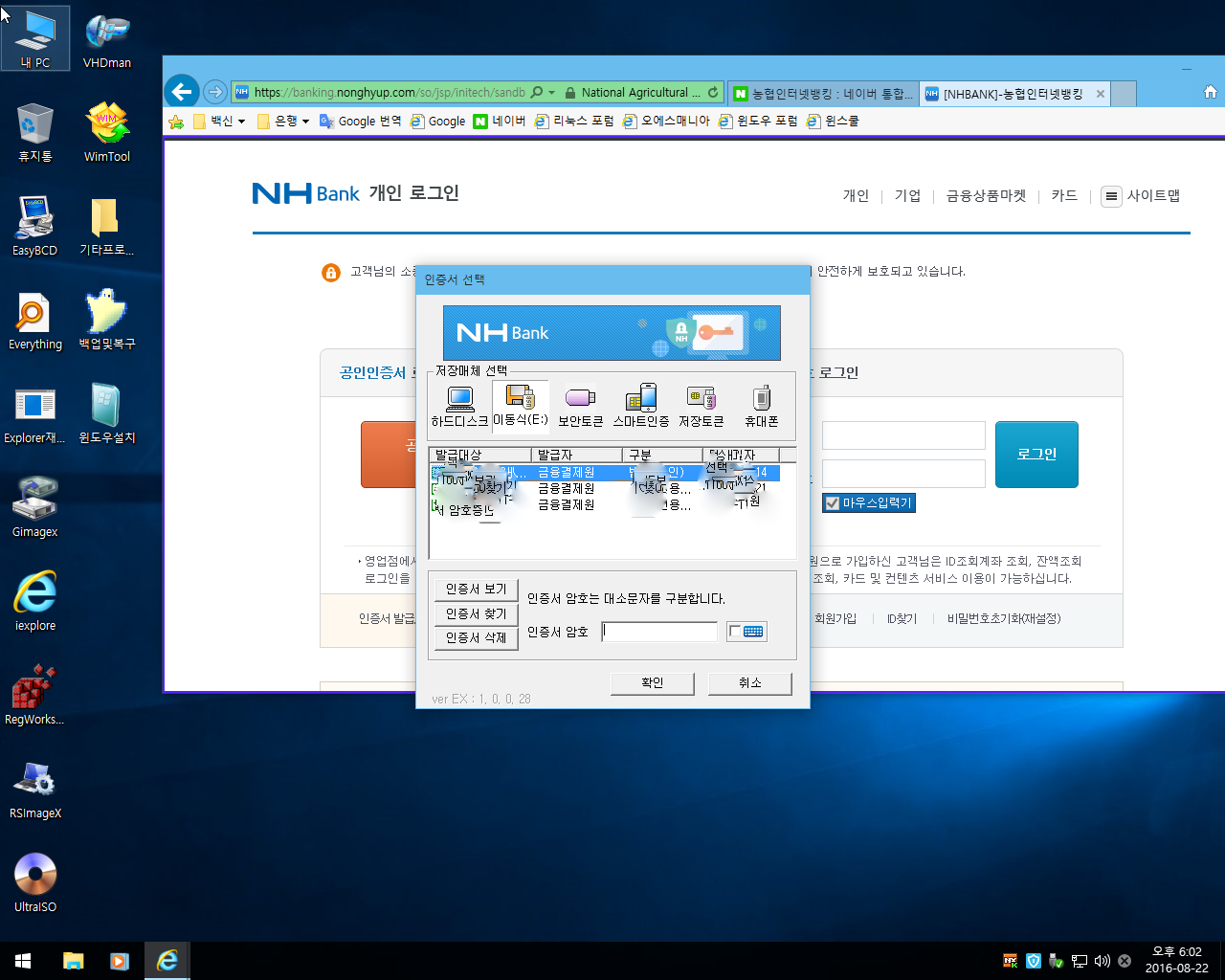Click search magnifier in address bar
This screenshot has width=1225, height=980.
coord(537,93)
